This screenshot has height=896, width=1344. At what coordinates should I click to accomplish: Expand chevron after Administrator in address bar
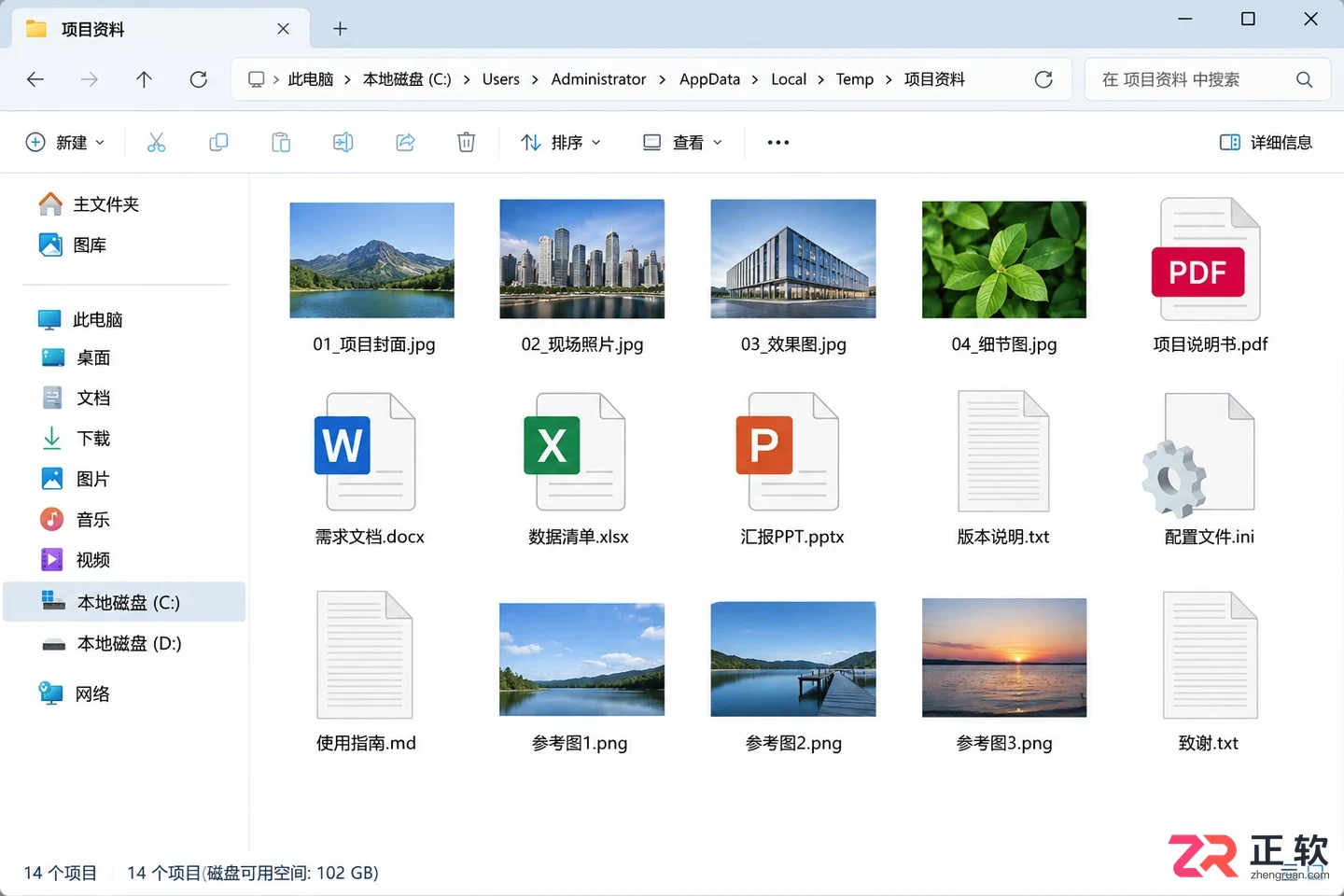(662, 79)
